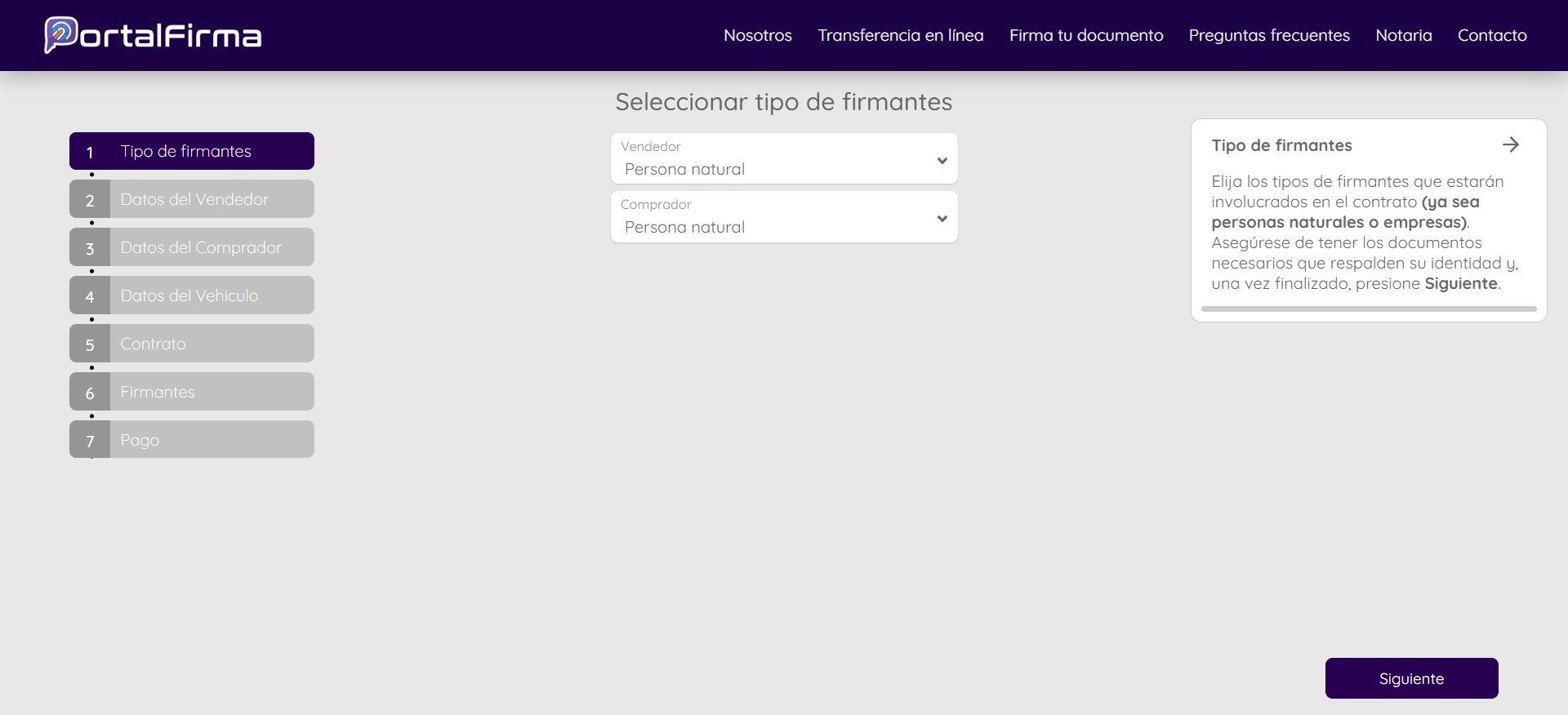Click the Vendedor dropdown chevron
This screenshot has height=715, width=1568.
942,161
